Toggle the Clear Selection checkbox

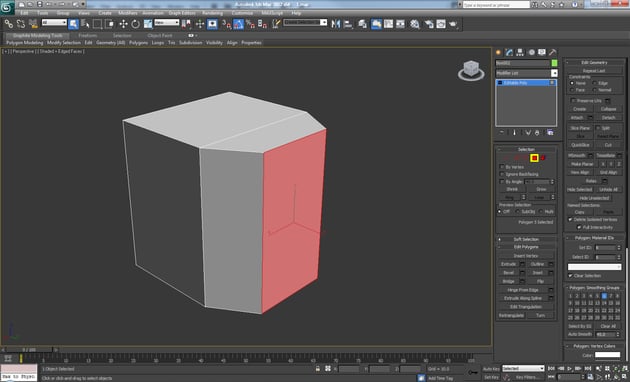570,276
